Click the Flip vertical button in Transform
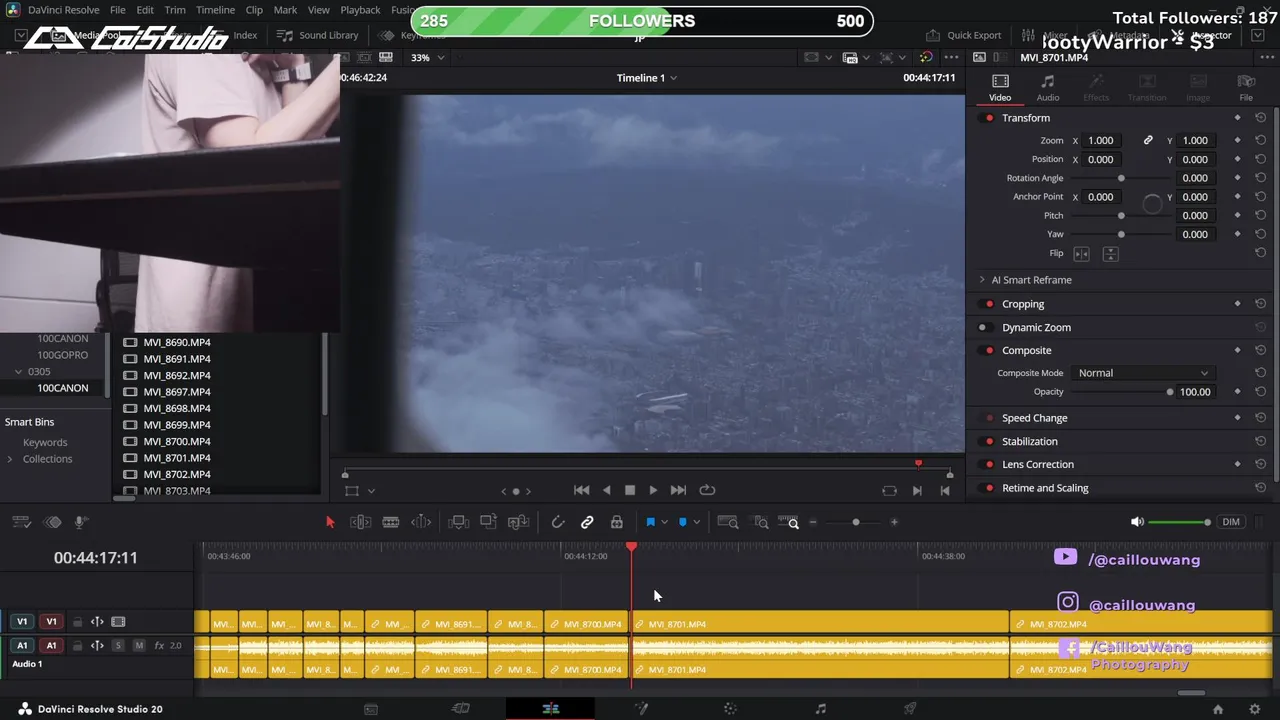 1110,254
